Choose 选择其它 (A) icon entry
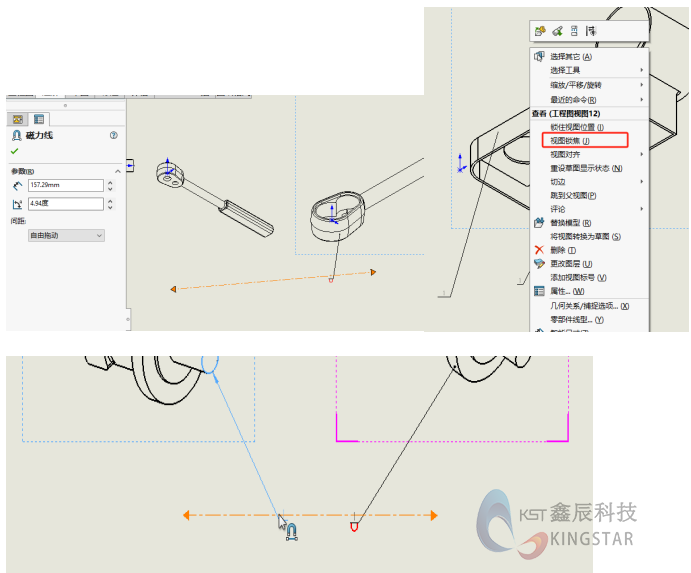Viewport: 691px width, 573px height. point(539,56)
